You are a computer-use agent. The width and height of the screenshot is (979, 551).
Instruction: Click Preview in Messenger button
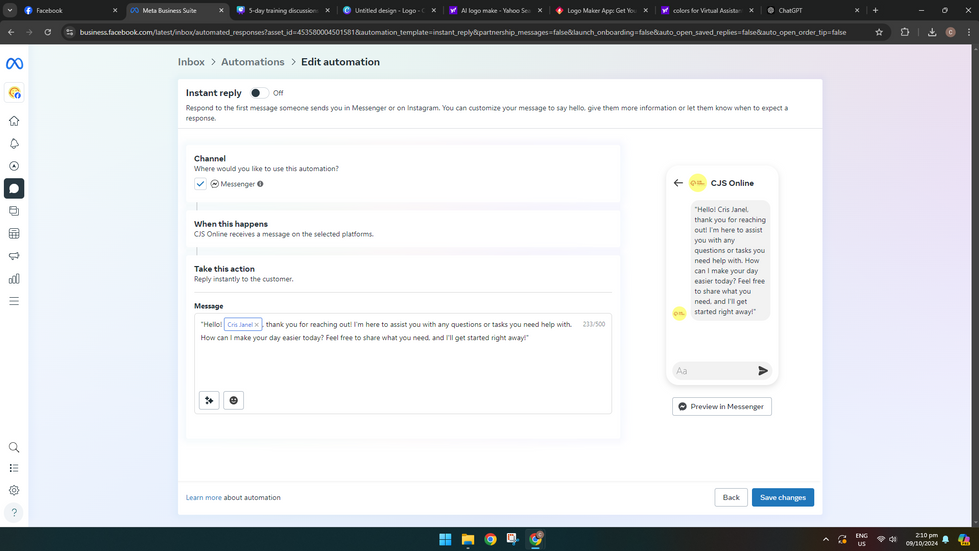[721, 407]
